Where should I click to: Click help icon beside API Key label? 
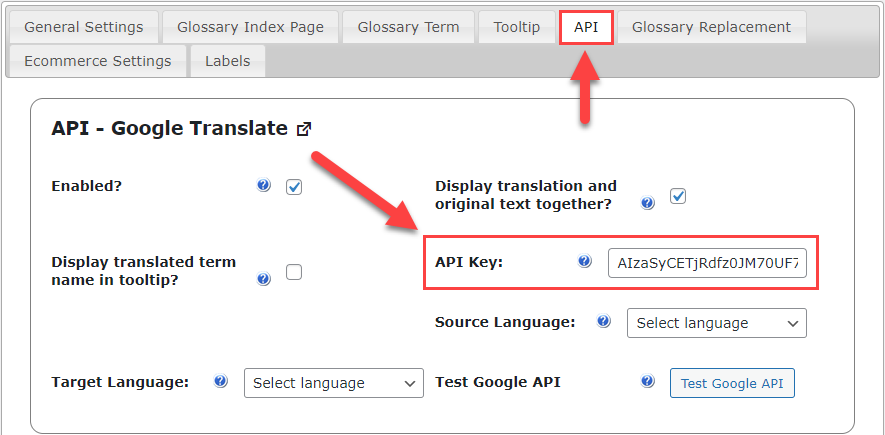tap(585, 261)
